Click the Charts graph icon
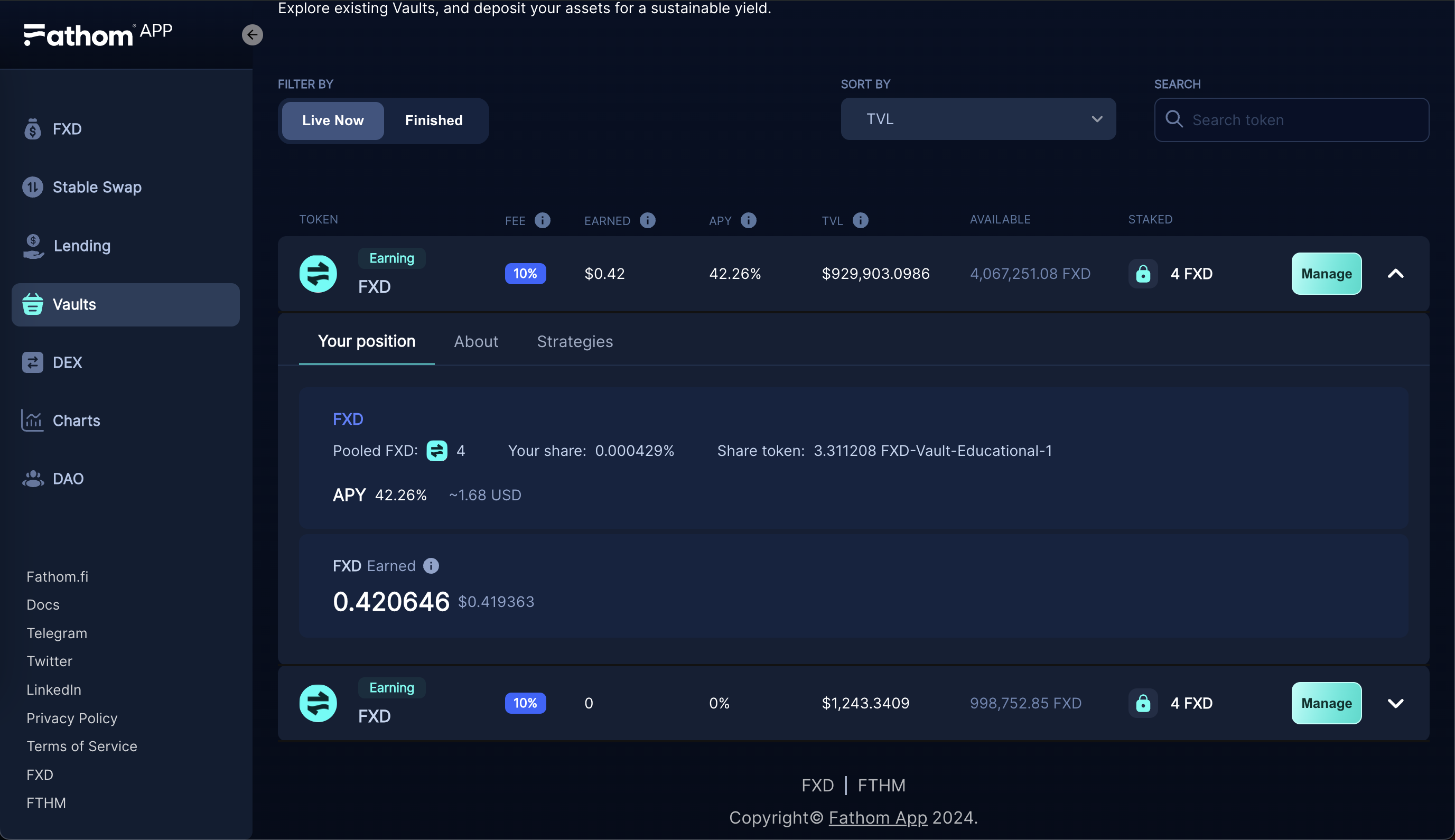Image resolution: width=1455 pixels, height=840 pixels. click(x=33, y=420)
